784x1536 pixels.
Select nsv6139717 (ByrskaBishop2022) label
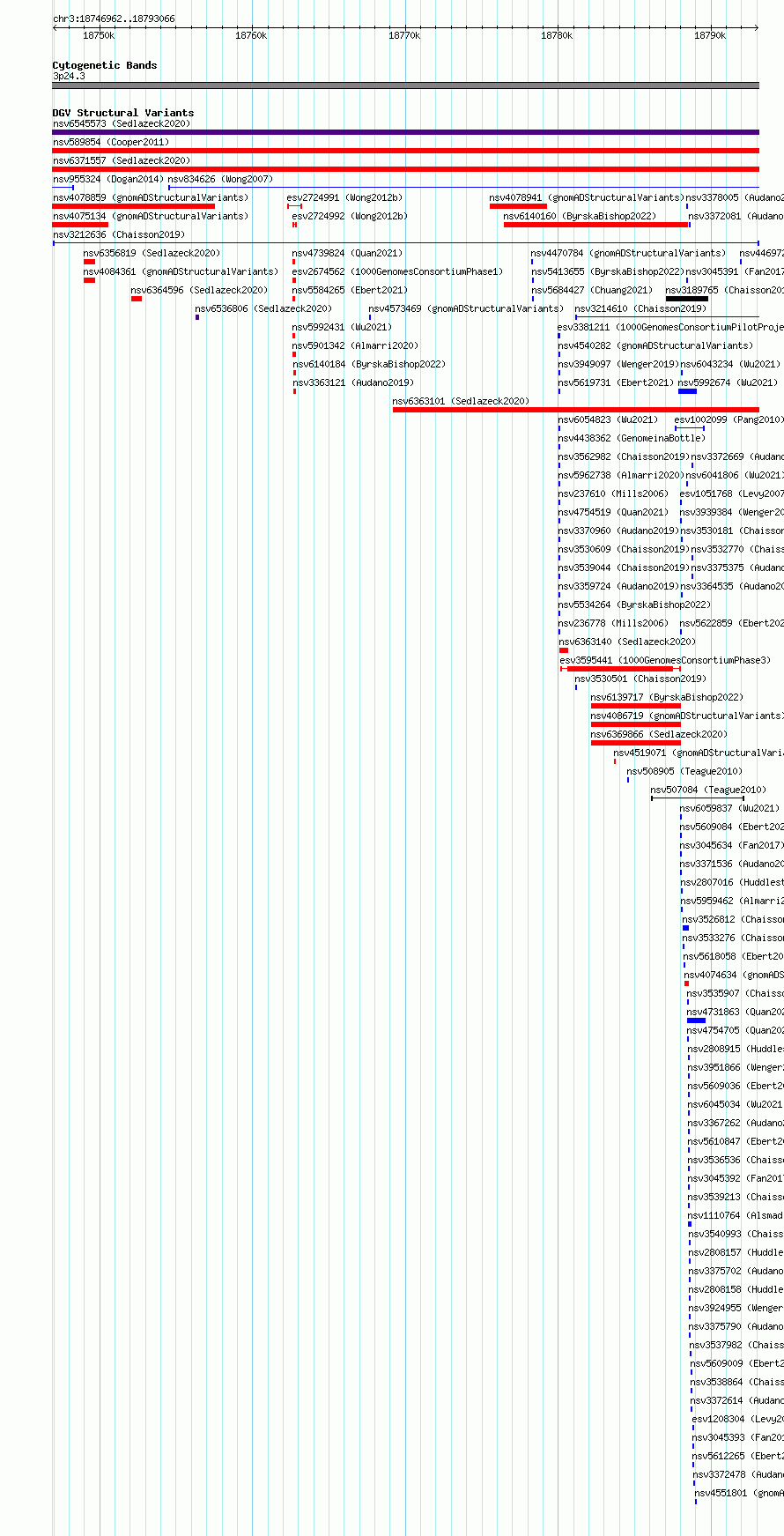point(668,697)
